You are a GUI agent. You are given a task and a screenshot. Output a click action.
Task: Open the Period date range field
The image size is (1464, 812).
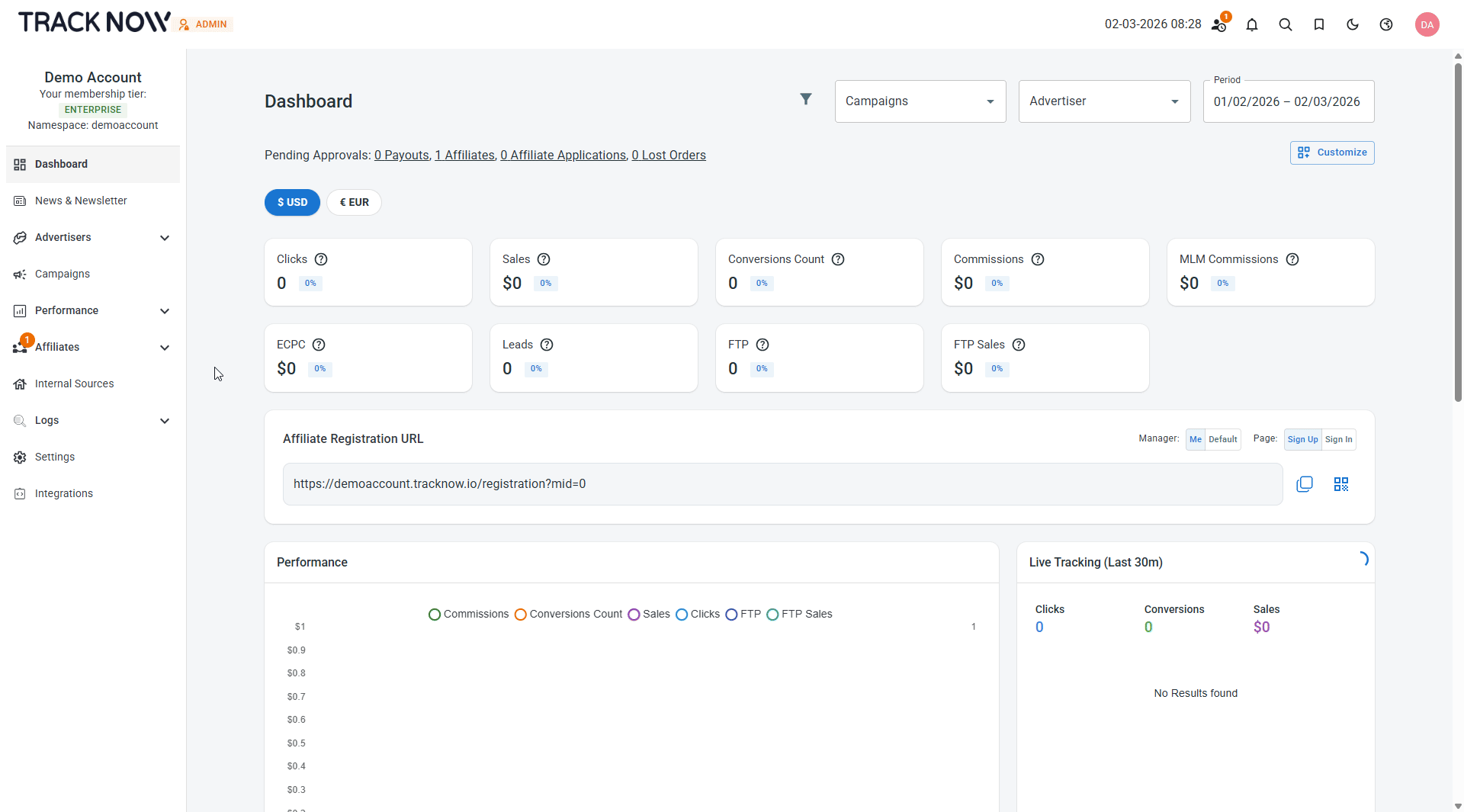point(1288,102)
